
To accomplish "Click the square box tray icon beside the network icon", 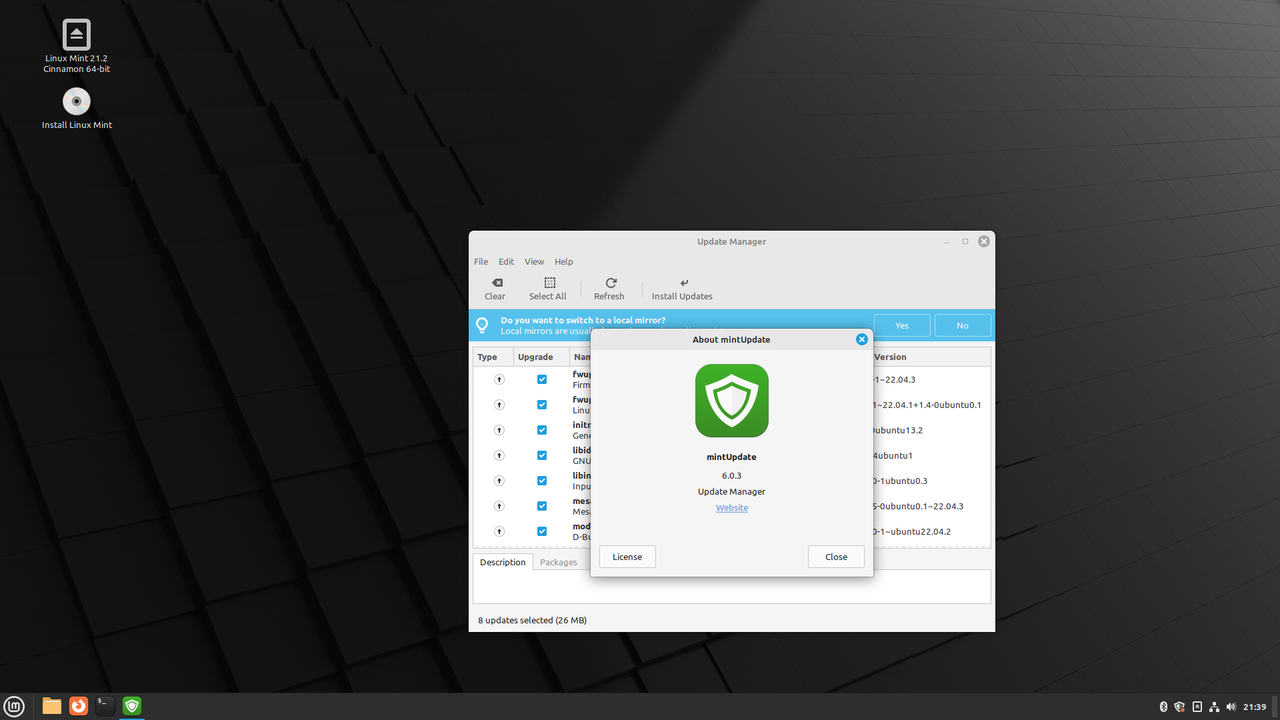I will click(x=1197, y=707).
